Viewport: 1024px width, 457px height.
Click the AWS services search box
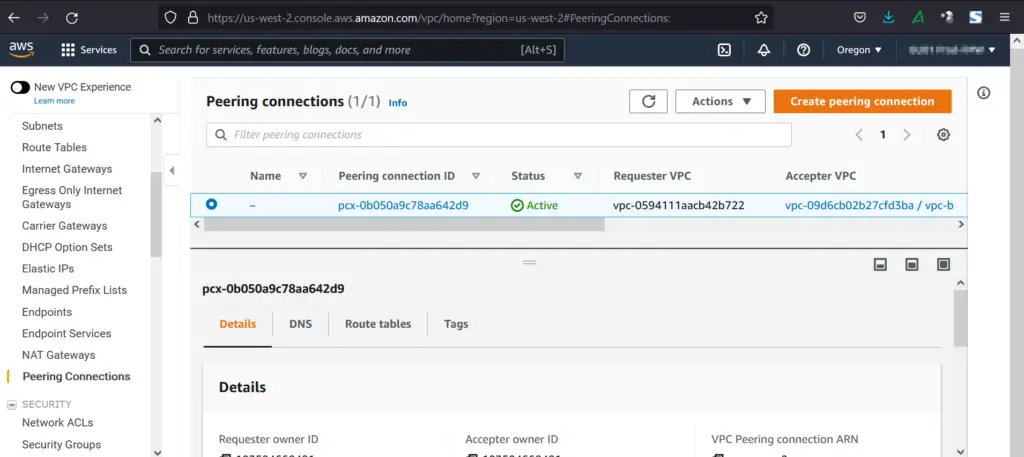pyautogui.click(x=347, y=50)
